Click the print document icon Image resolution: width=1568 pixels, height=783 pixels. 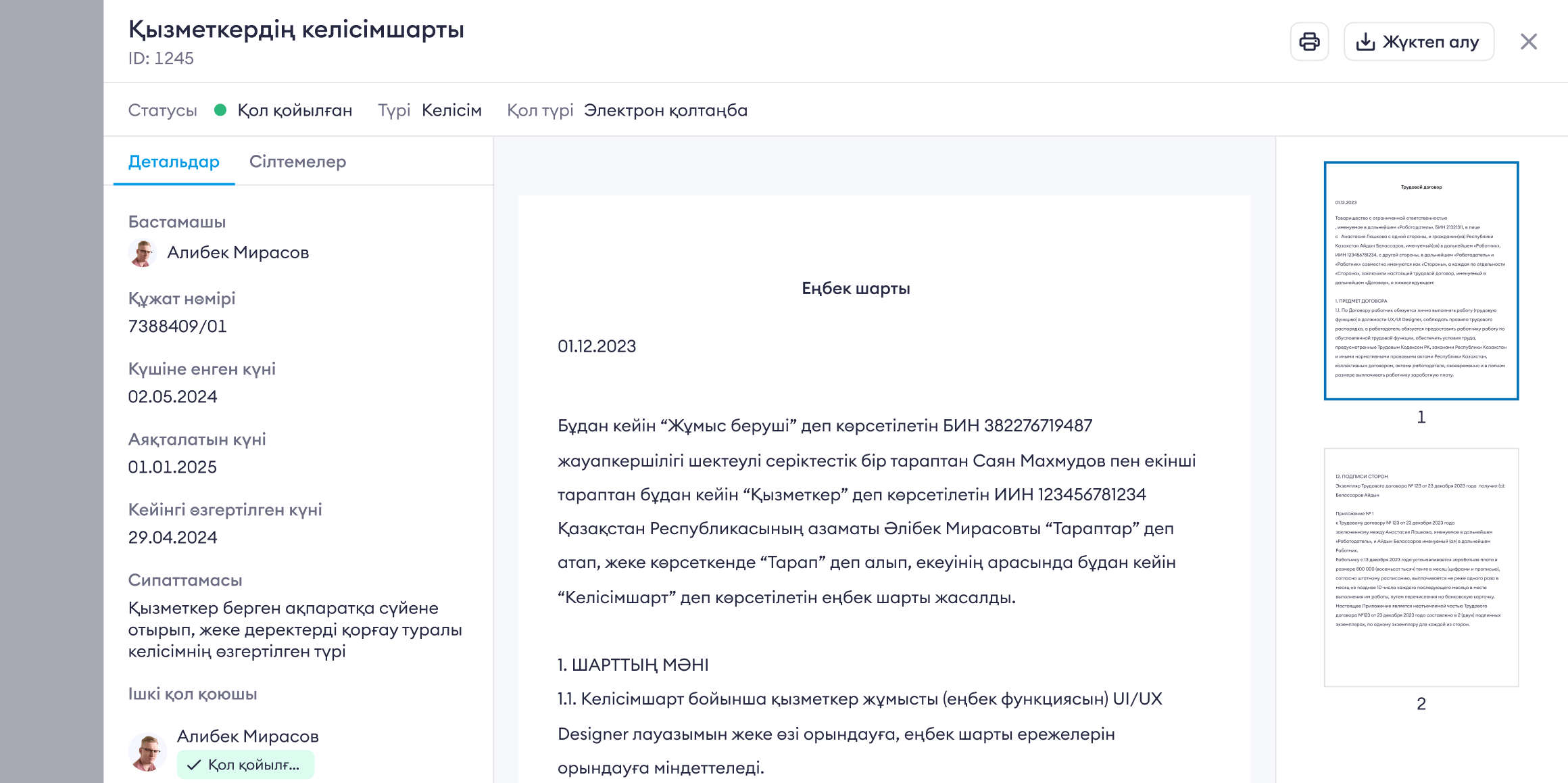pyautogui.click(x=1309, y=42)
